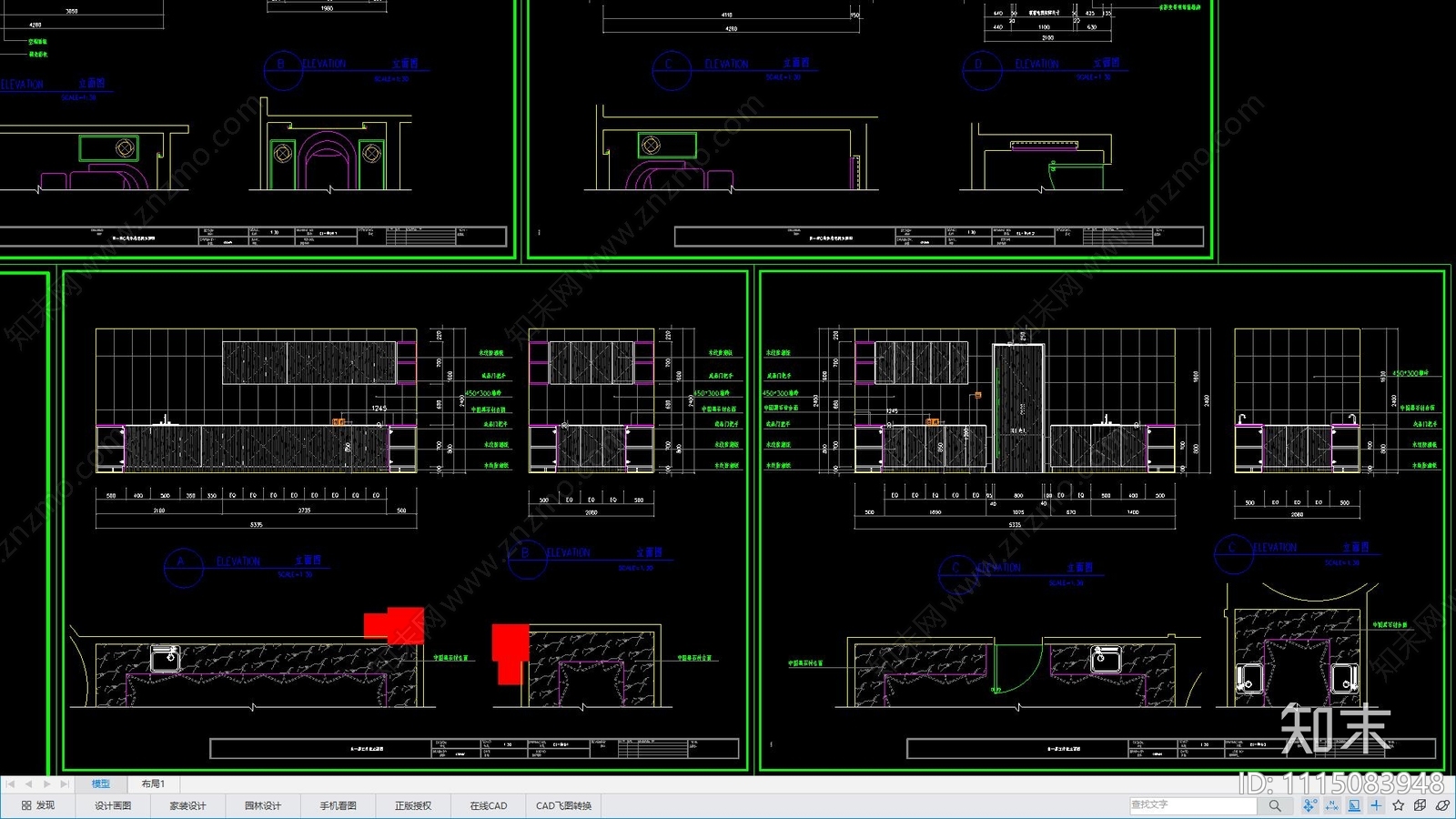
Task: Toggle the N dimension snap icon
Action: pos(1332,805)
